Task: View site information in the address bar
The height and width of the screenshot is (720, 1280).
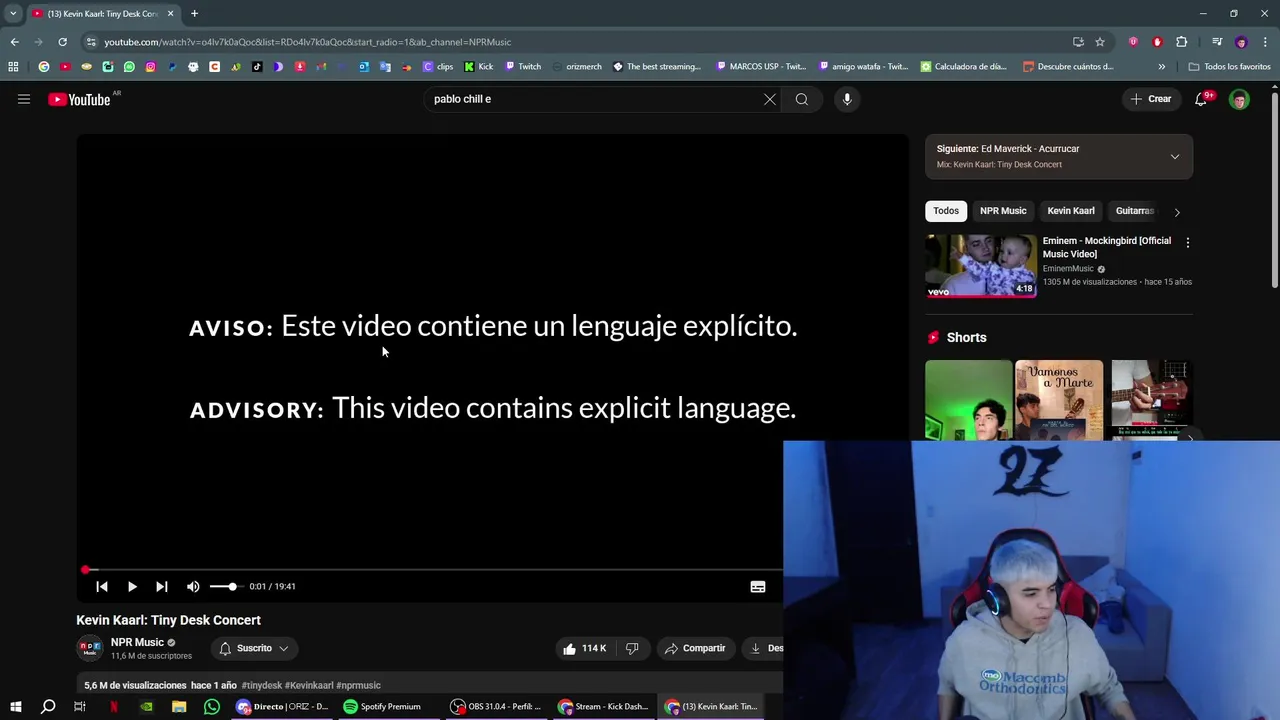Action: click(x=91, y=42)
